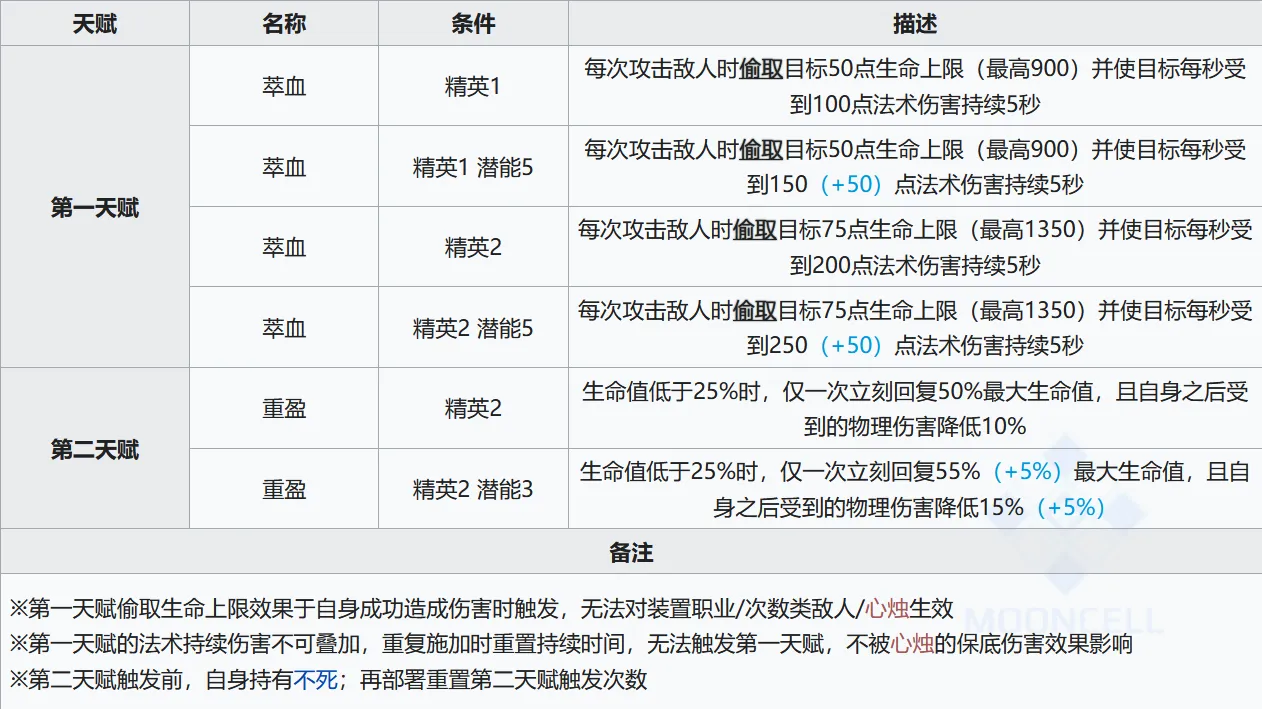Click the 偷取 link in 精英1 row

761,70
